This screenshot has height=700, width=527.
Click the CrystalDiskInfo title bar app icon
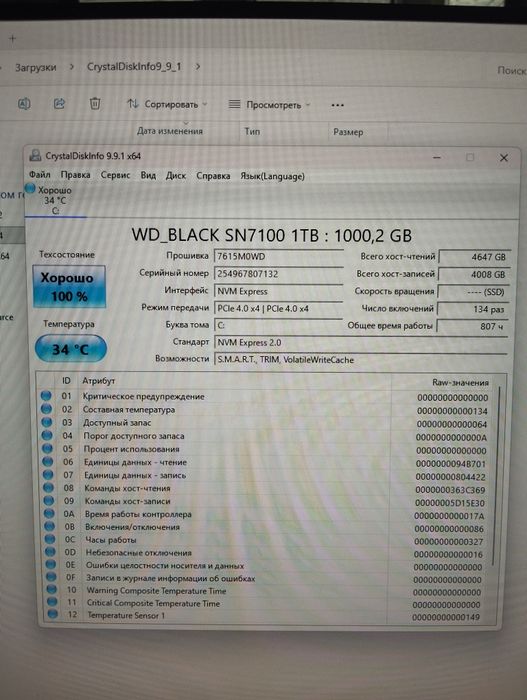click(35, 155)
